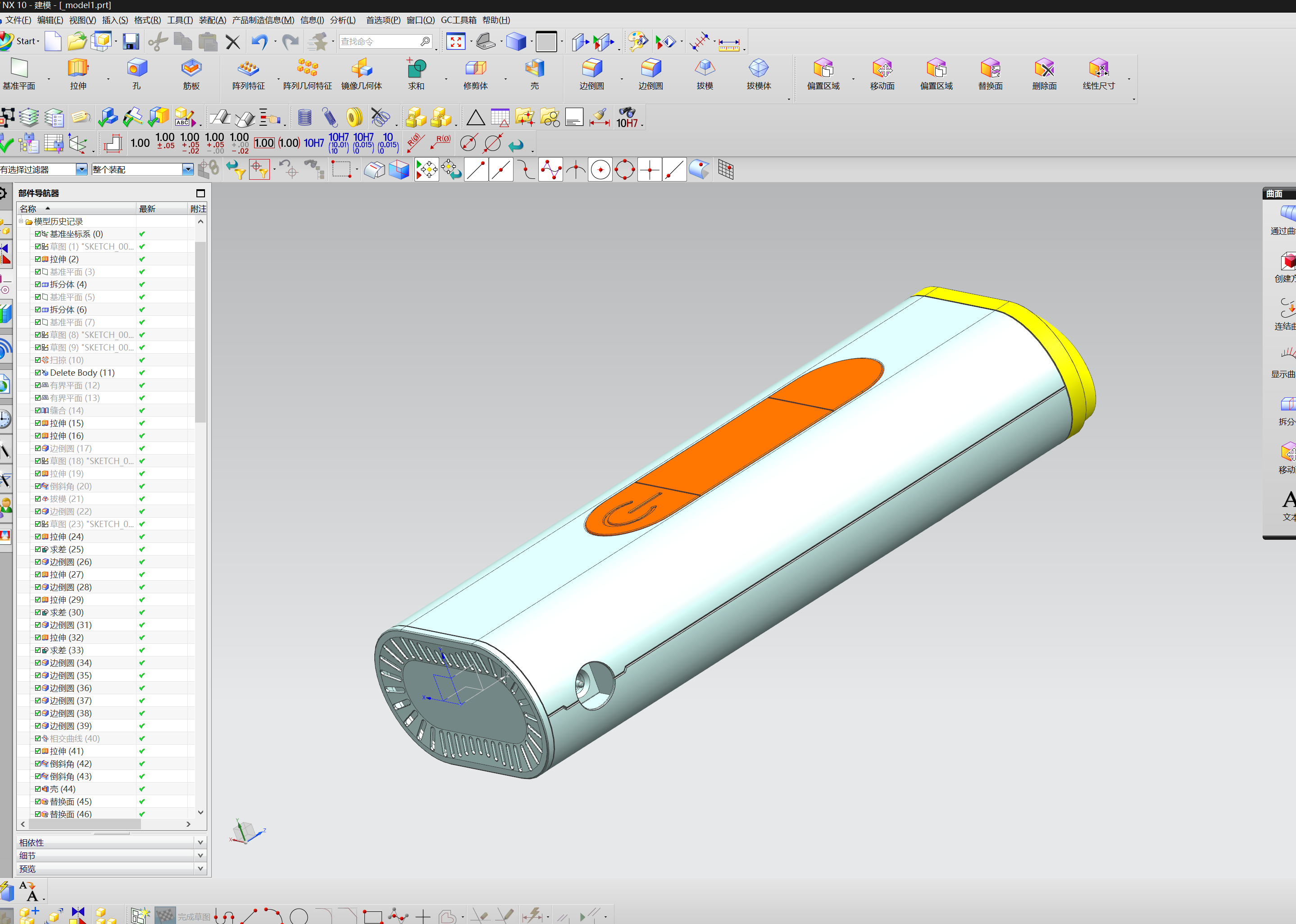
Task: Collapse the 模型历史记录 tree node
Action: (x=21, y=221)
